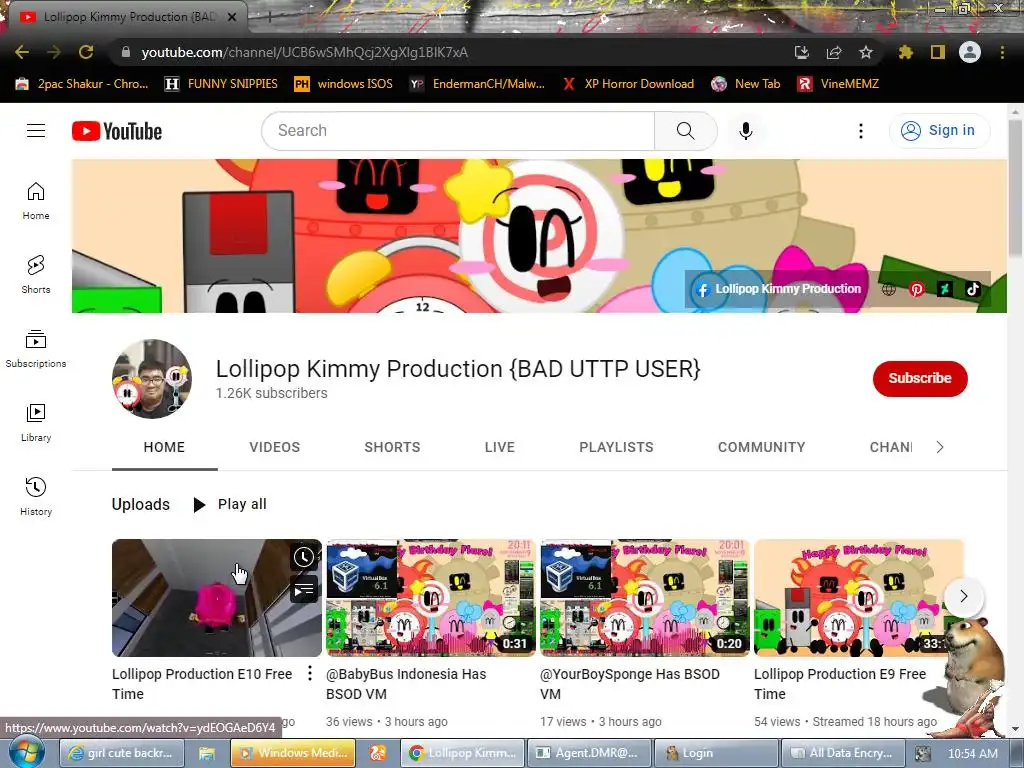Click the browser forward arrow
Image resolution: width=1024 pixels, height=768 pixels.
54,52
